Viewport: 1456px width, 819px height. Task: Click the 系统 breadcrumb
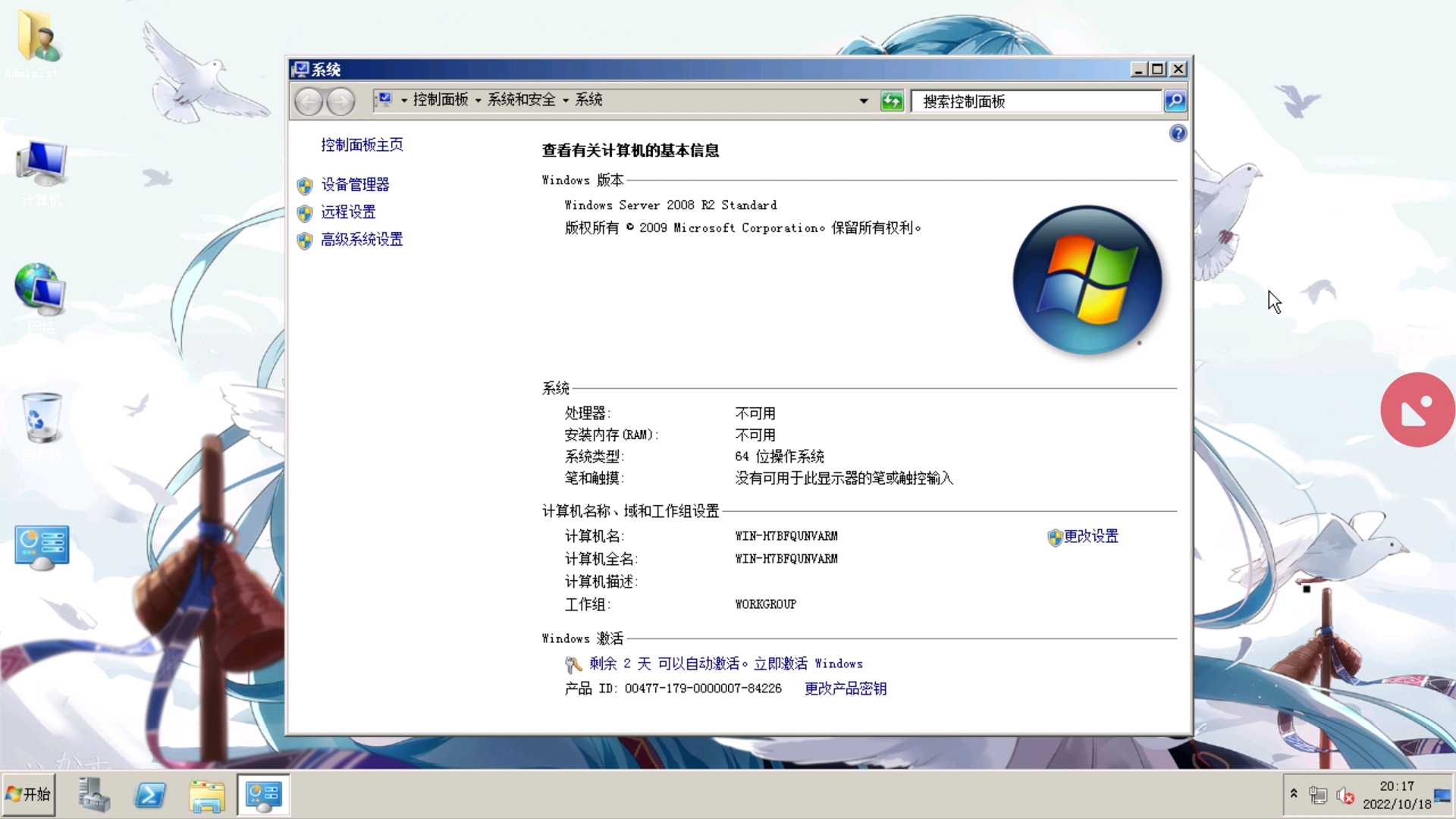pos(588,99)
